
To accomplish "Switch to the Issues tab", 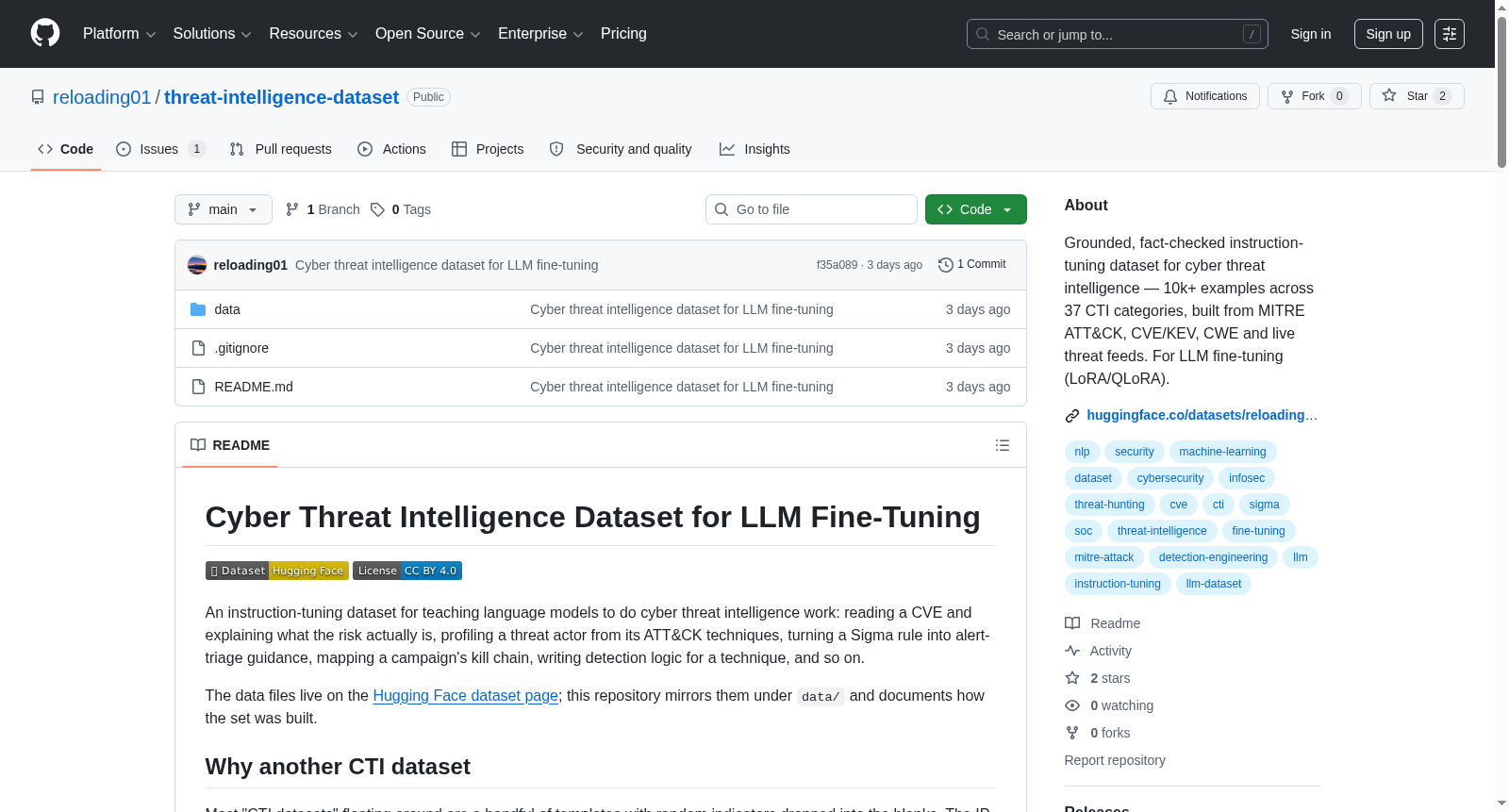I will tap(160, 149).
